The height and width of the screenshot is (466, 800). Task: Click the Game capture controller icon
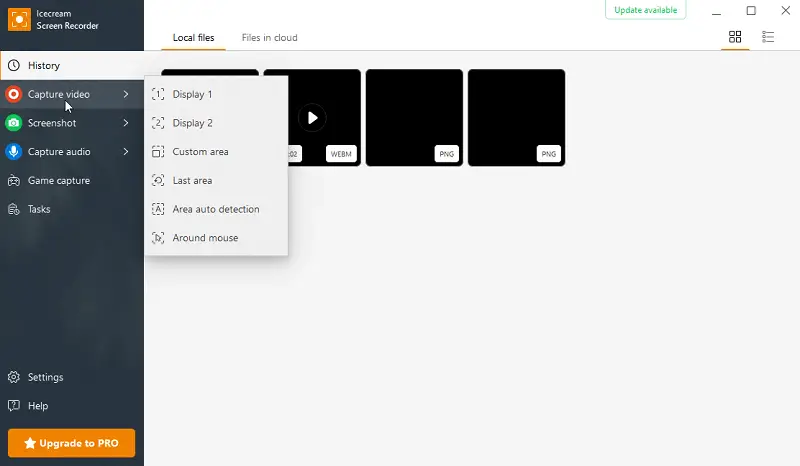click(x=14, y=181)
